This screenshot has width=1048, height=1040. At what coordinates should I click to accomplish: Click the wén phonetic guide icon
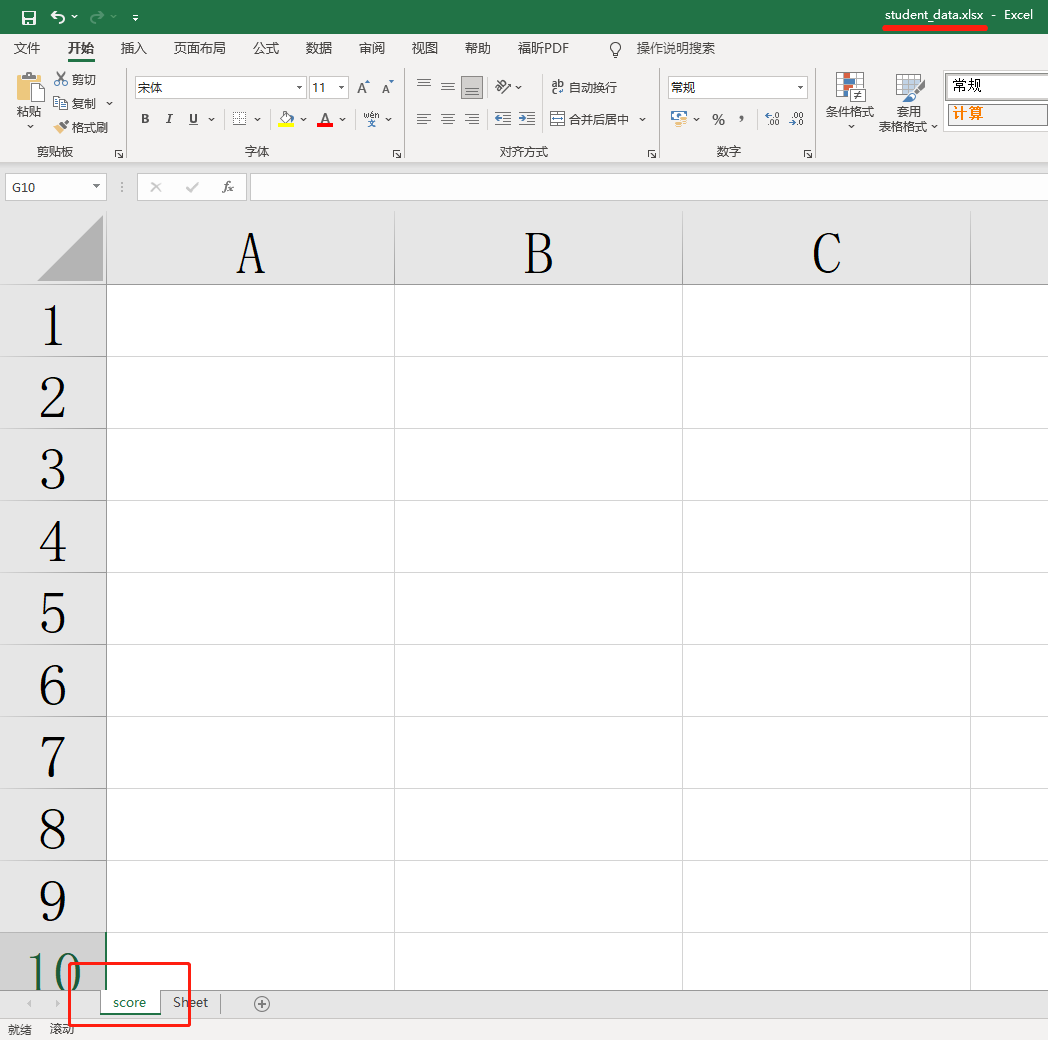tap(372, 119)
